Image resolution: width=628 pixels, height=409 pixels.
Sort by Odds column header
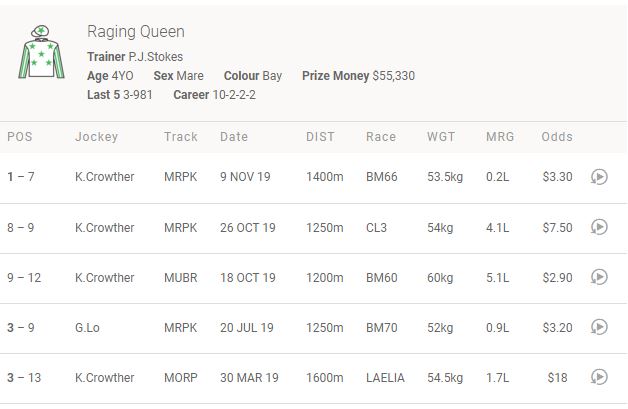click(557, 136)
